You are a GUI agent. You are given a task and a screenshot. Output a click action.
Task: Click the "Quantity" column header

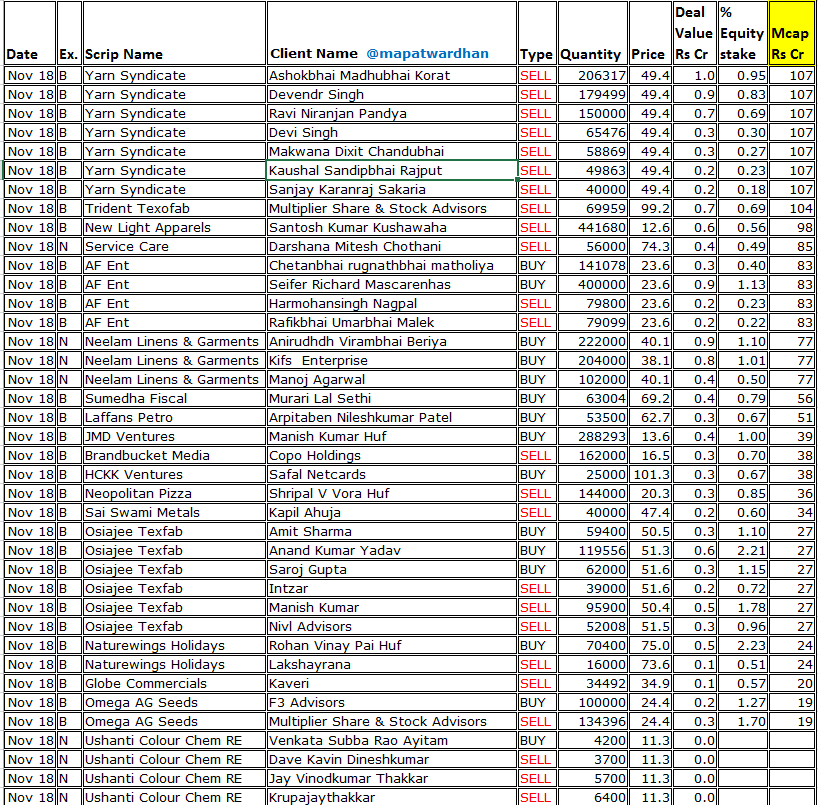(593, 33)
